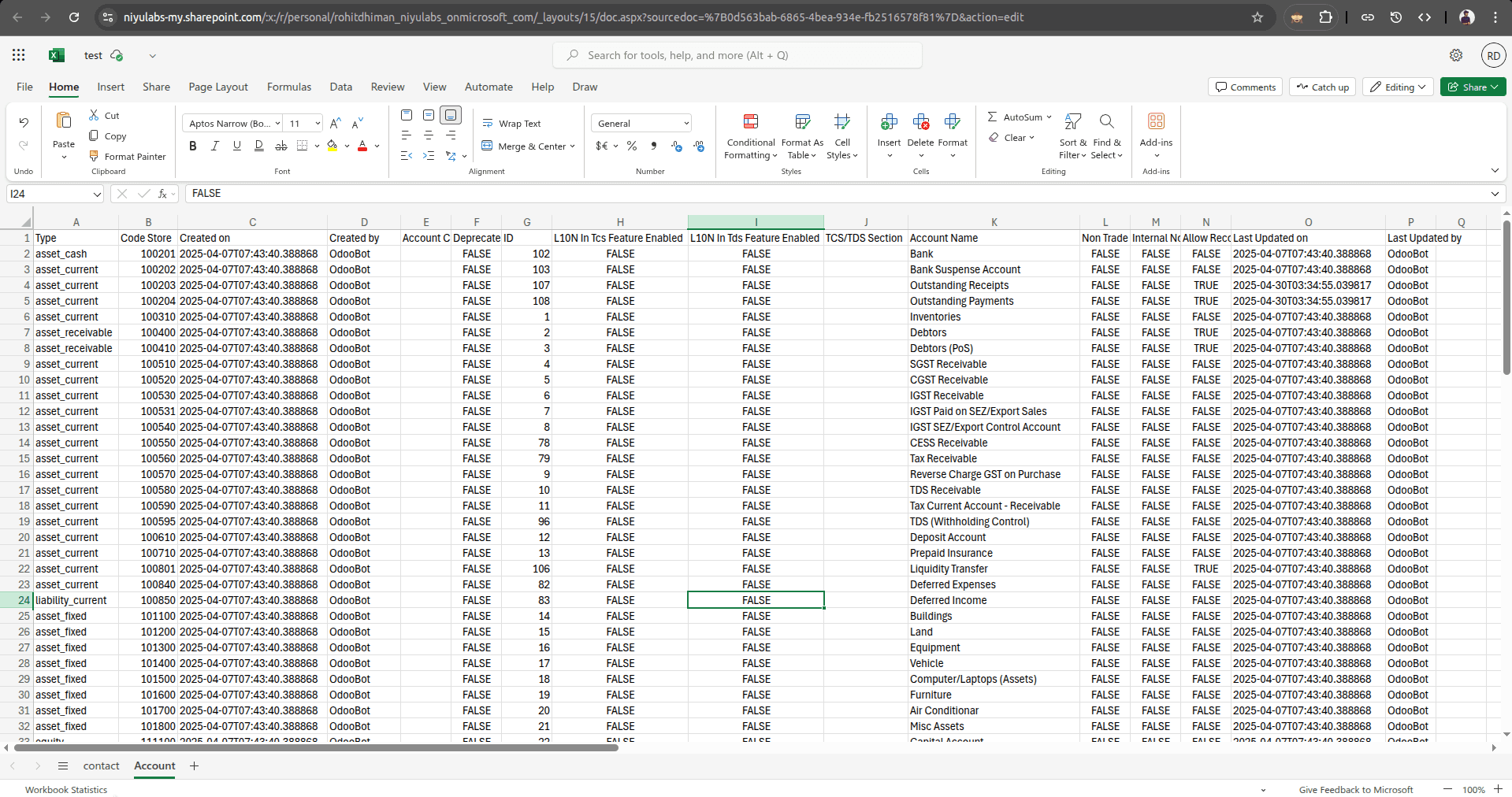Expand the borders dropdown arrow

317,146
